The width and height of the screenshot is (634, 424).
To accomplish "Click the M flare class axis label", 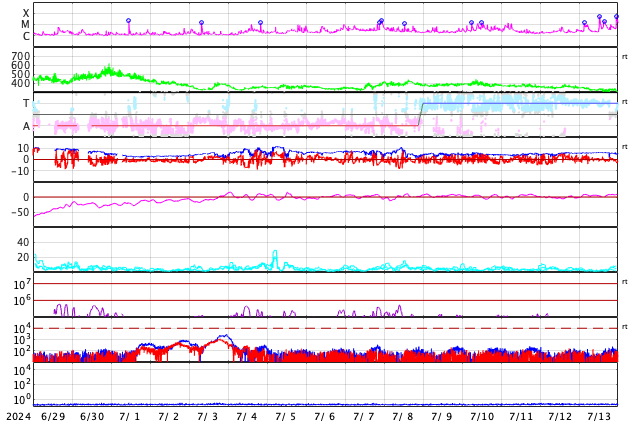I will pos(26,25).
